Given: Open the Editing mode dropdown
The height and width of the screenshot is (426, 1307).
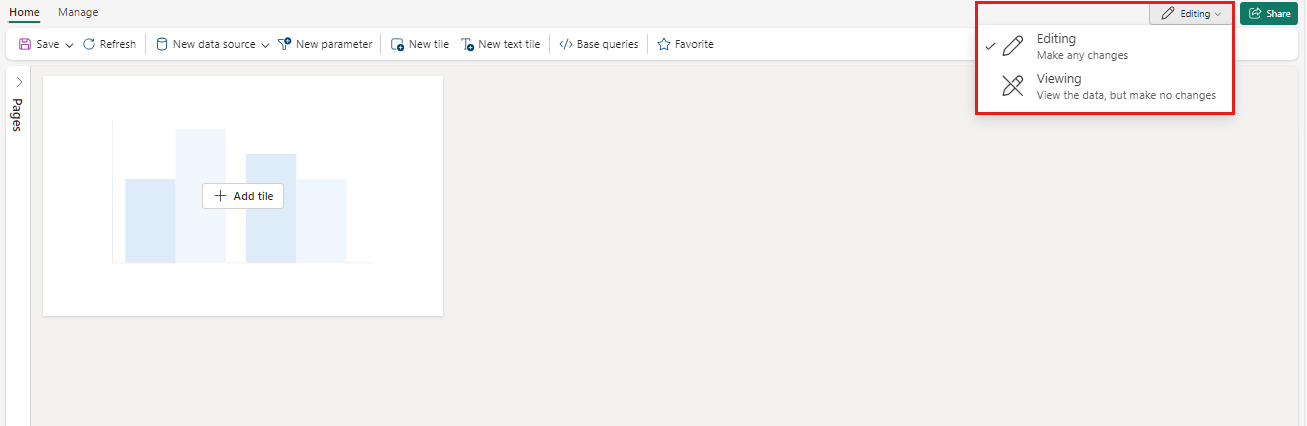Looking at the screenshot, I should [1191, 14].
